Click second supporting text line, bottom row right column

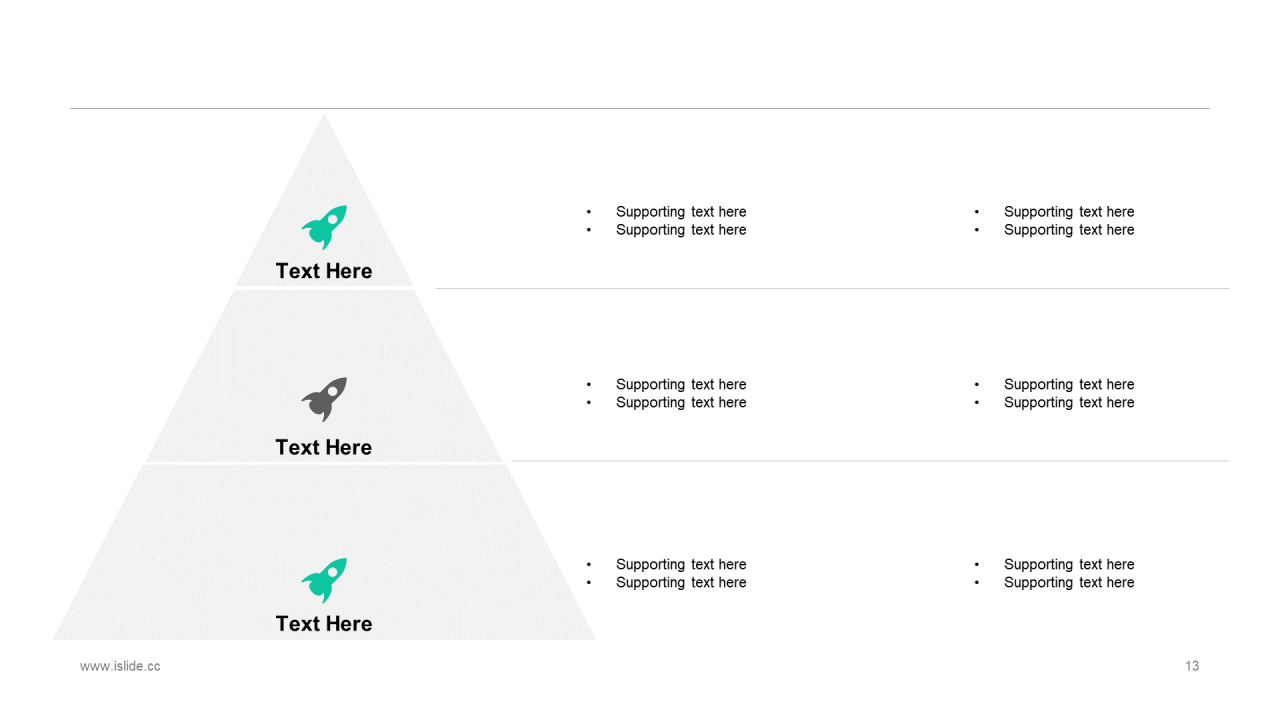[1069, 583]
